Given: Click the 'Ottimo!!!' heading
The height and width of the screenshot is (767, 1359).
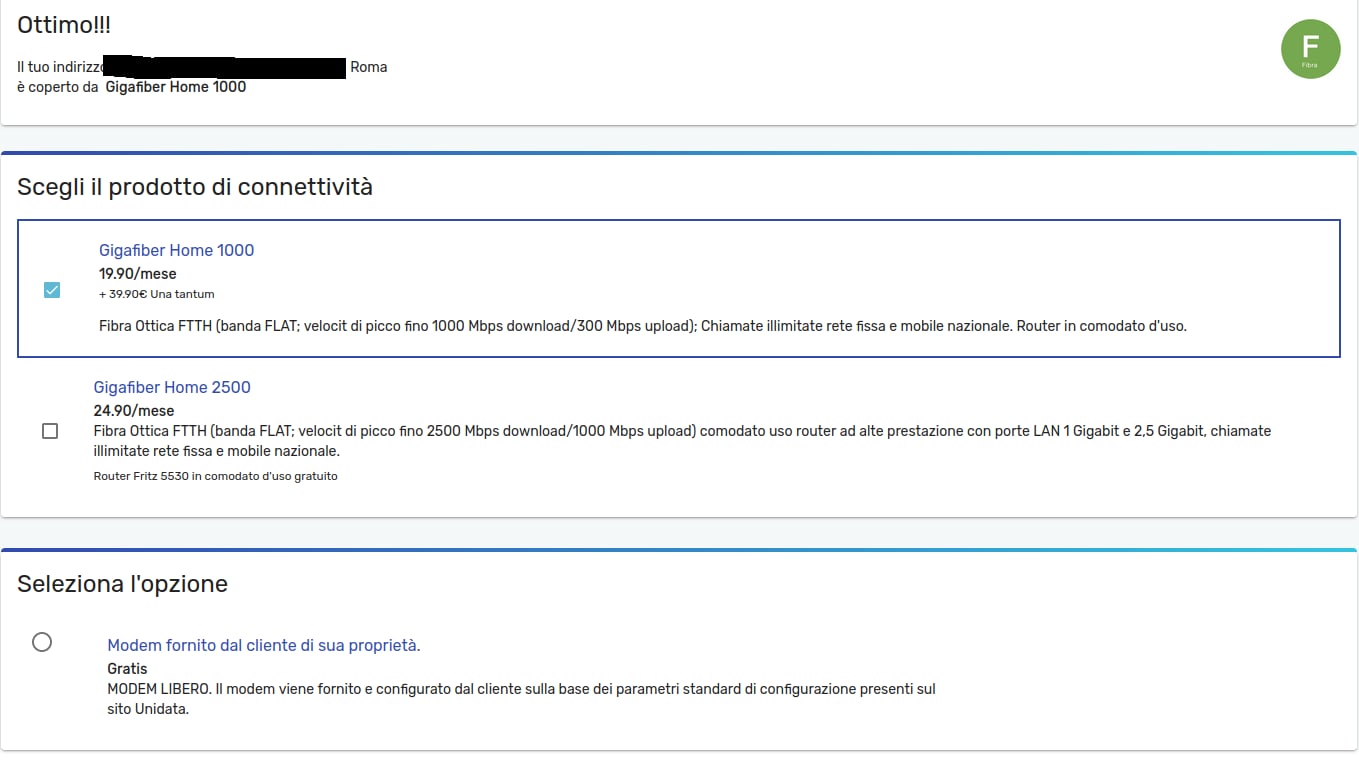Looking at the screenshot, I should point(64,25).
